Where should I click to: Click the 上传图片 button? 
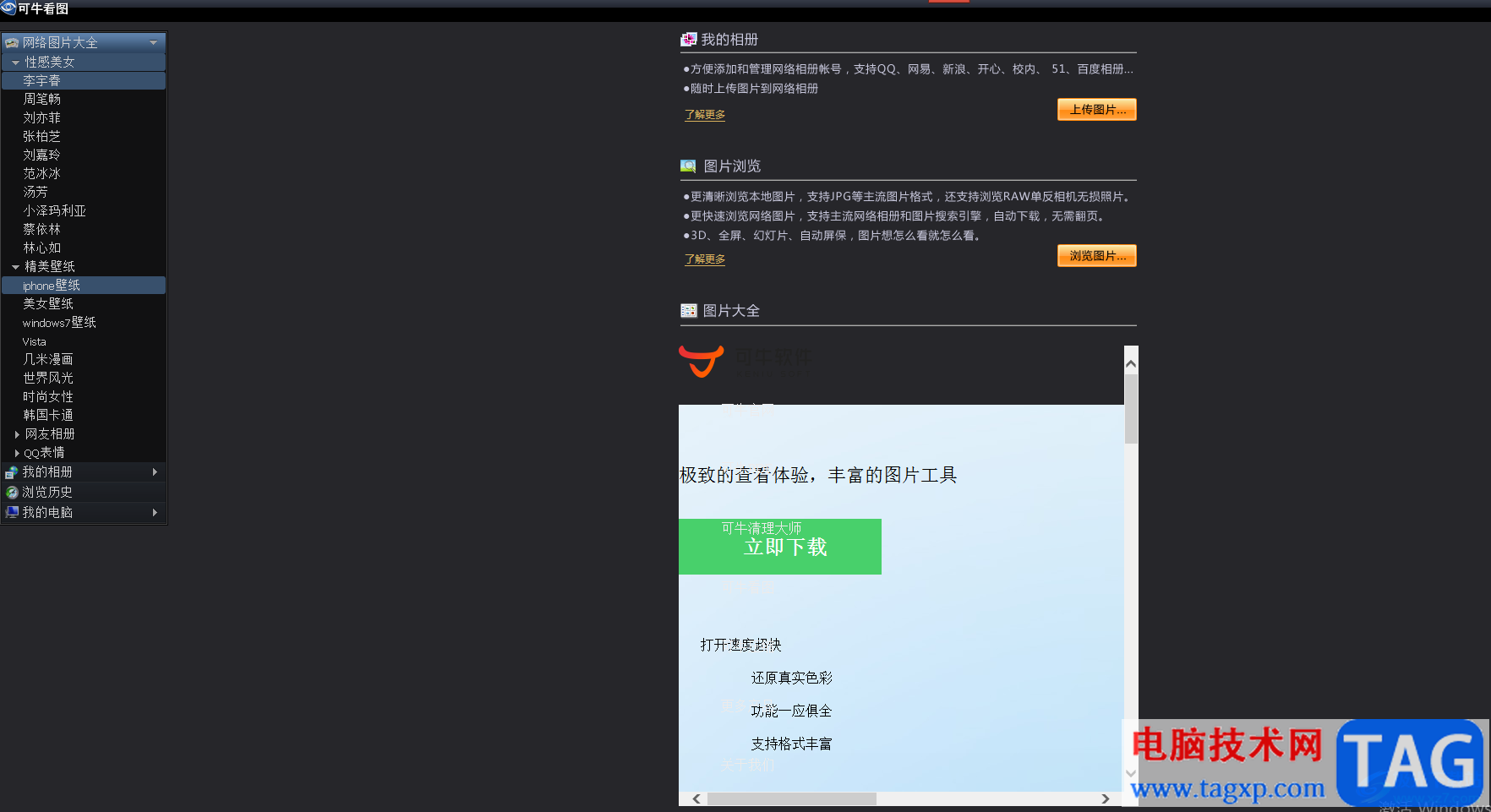1097,110
